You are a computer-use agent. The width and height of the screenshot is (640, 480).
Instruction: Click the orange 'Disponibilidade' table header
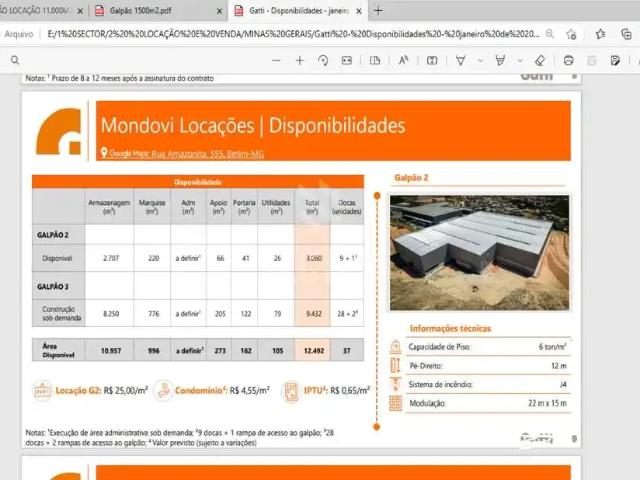tap(198, 182)
